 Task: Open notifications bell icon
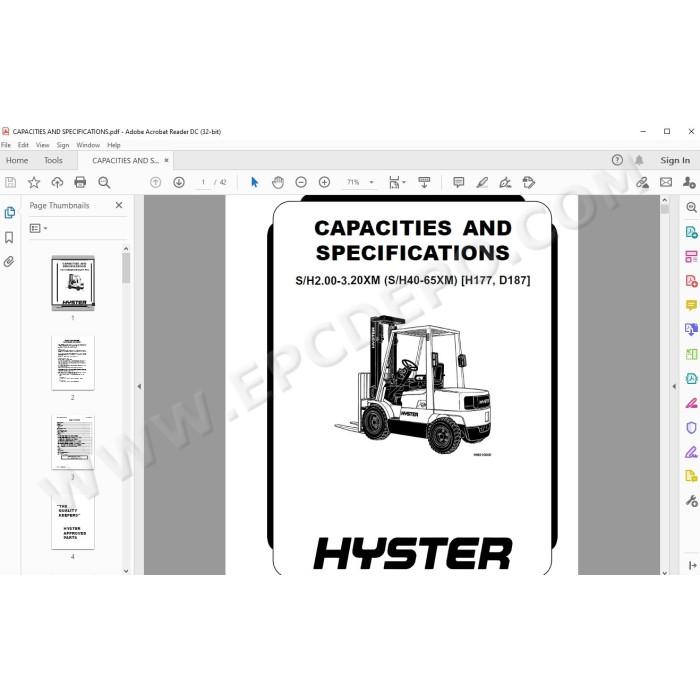coord(639,160)
